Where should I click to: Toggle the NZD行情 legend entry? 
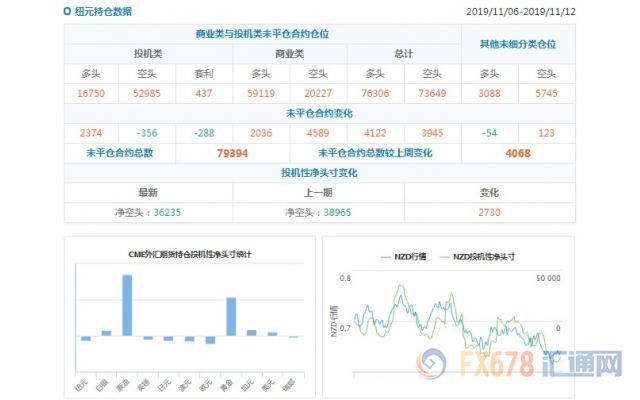click(x=404, y=257)
